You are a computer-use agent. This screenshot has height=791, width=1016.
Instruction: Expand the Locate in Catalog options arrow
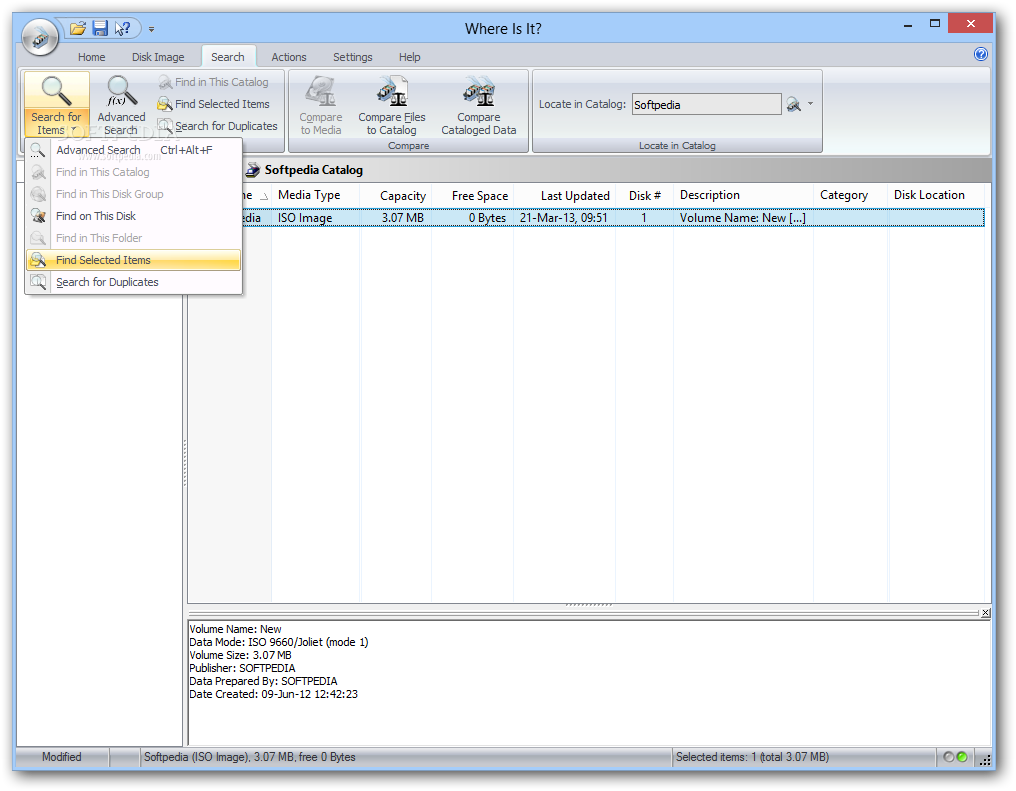click(x=810, y=104)
